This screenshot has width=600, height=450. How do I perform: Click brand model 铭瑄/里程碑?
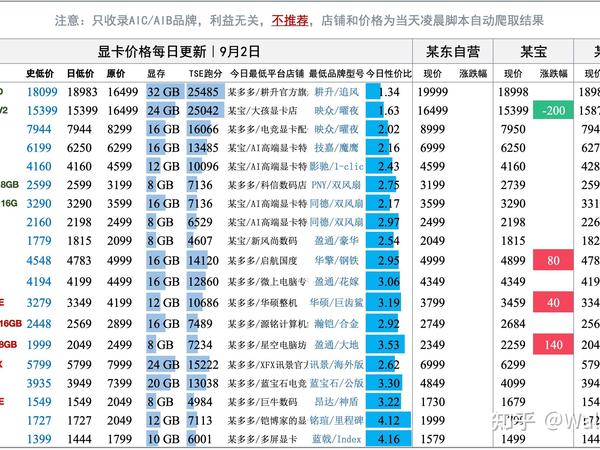point(336,421)
